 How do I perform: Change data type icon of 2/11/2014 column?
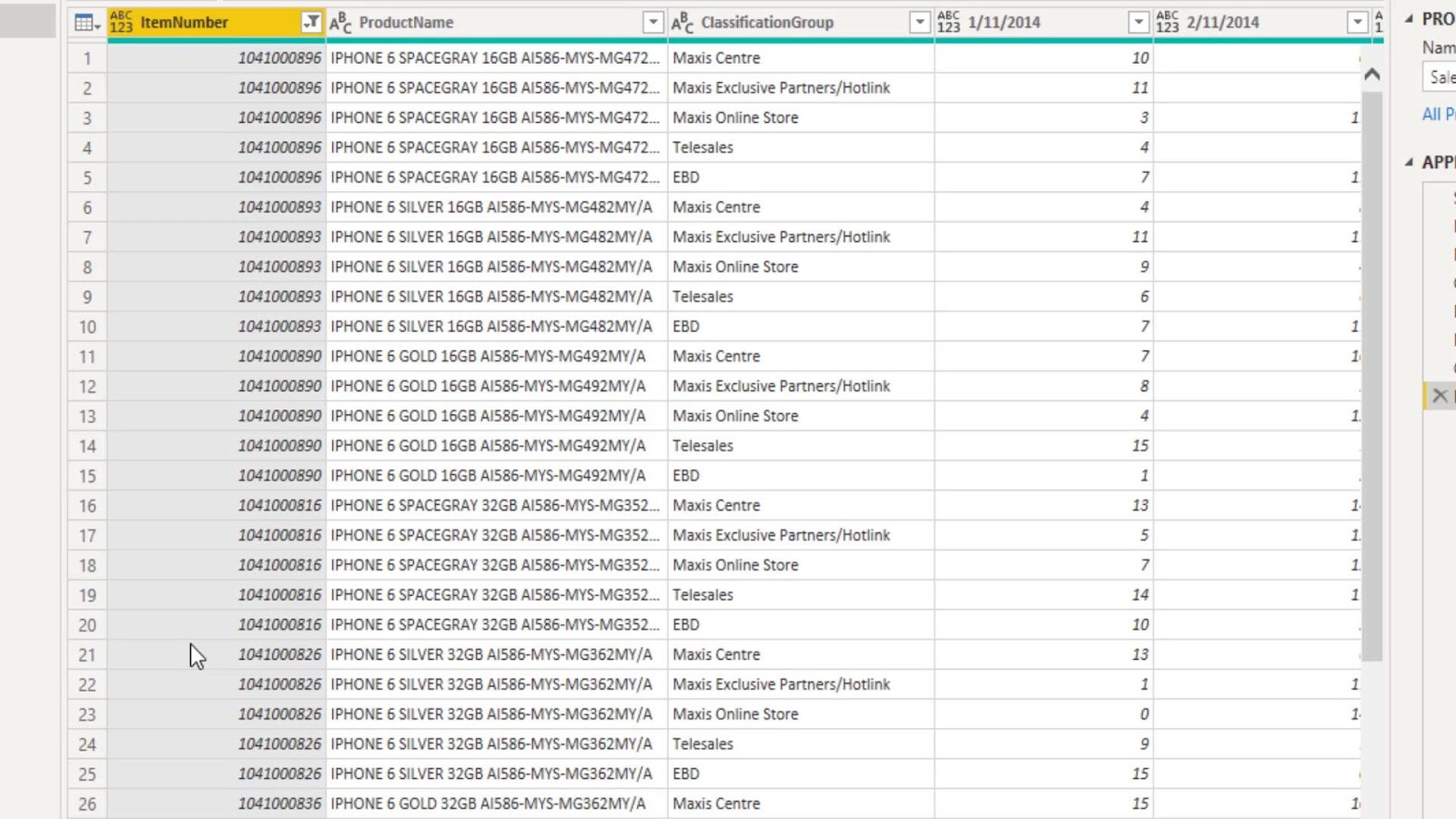point(1168,23)
